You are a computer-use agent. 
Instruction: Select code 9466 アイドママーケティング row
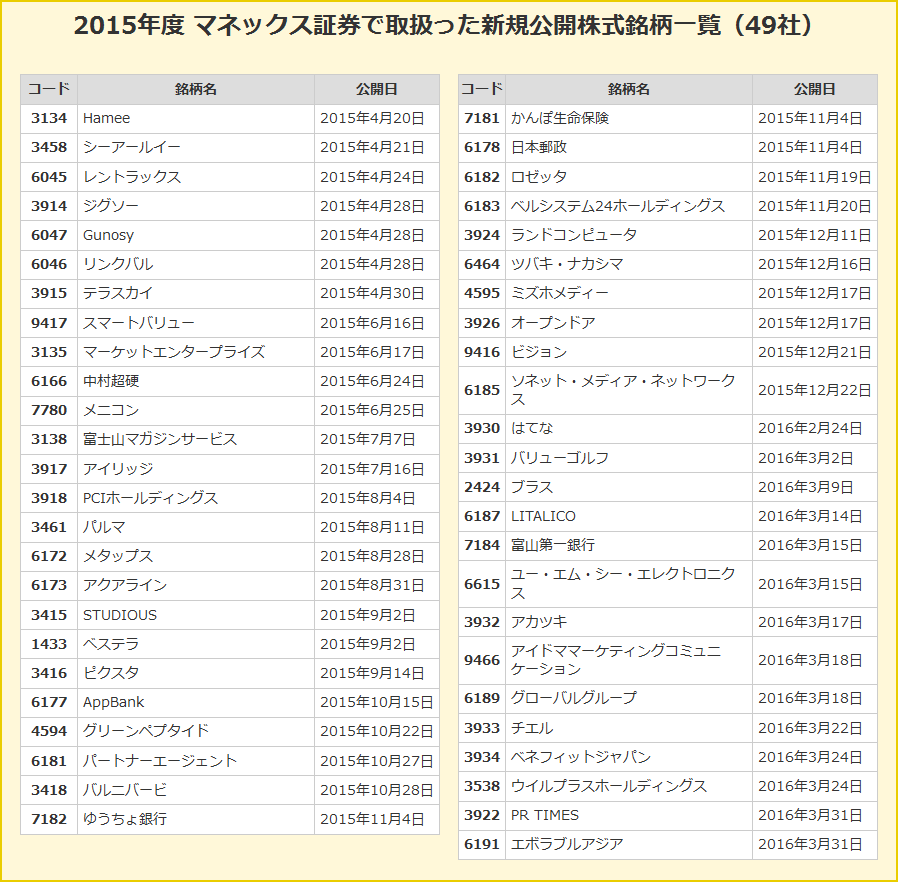[482, 660]
